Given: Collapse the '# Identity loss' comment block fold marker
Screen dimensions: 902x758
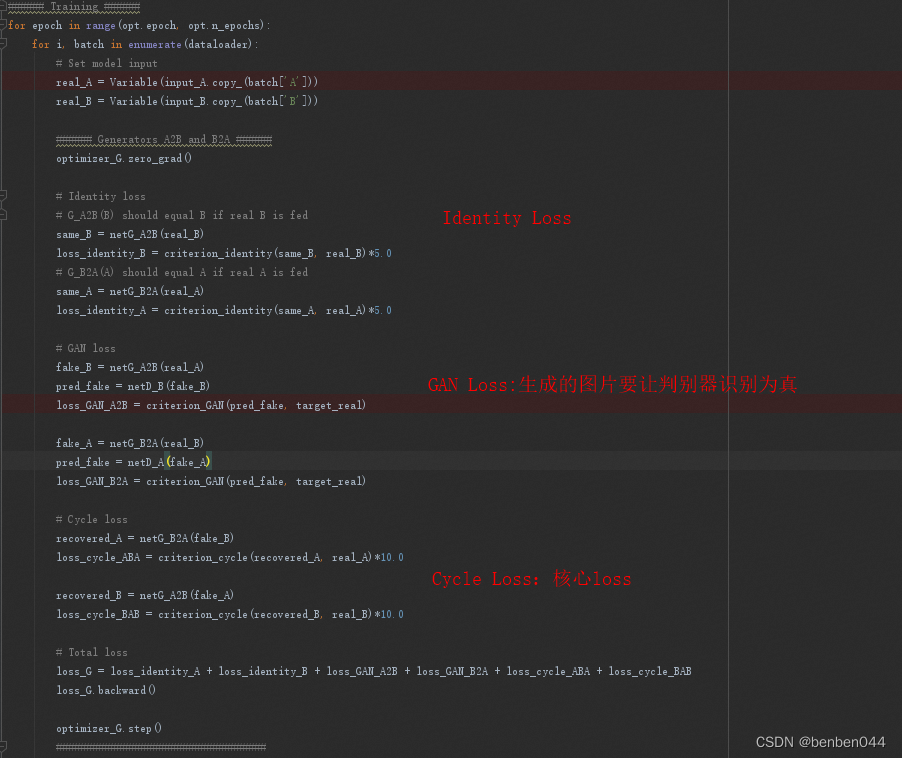Looking at the screenshot, I should coord(3,196).
